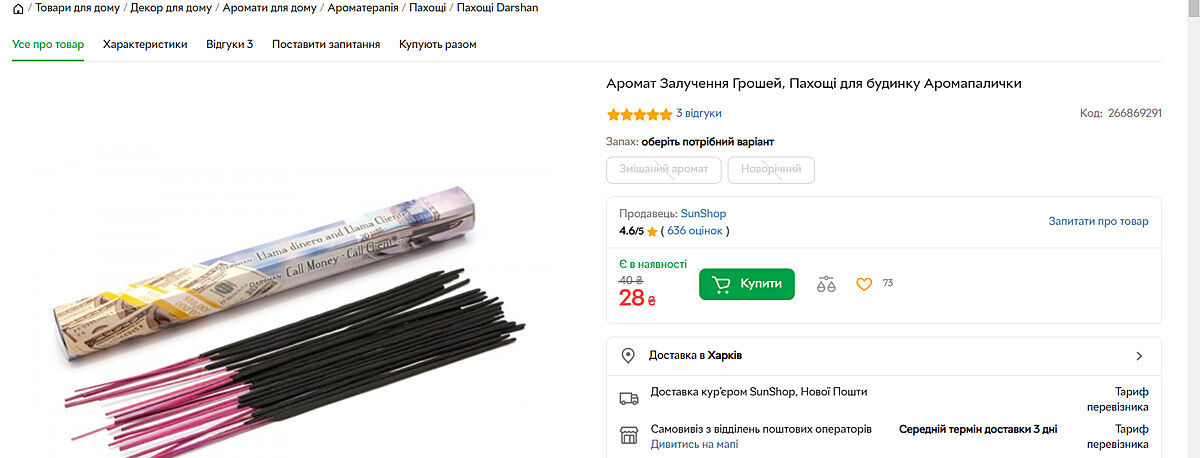
Task: Open the "Характеристики" tab
Action: coord(145,44)
